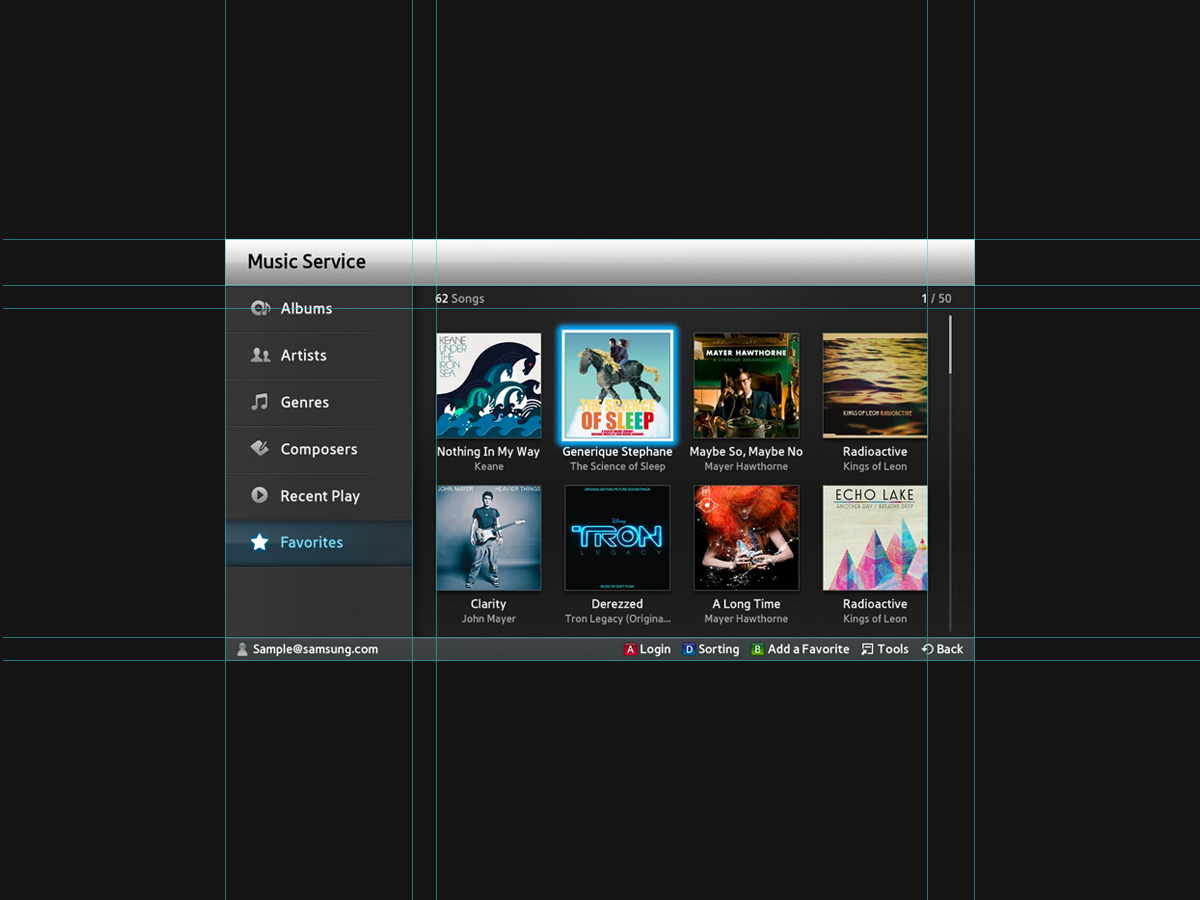Click the Favorites star icon
Image resolution: width=1200 pixels, height=900 pixels.
pyautogui.click(x=260, y=542)
